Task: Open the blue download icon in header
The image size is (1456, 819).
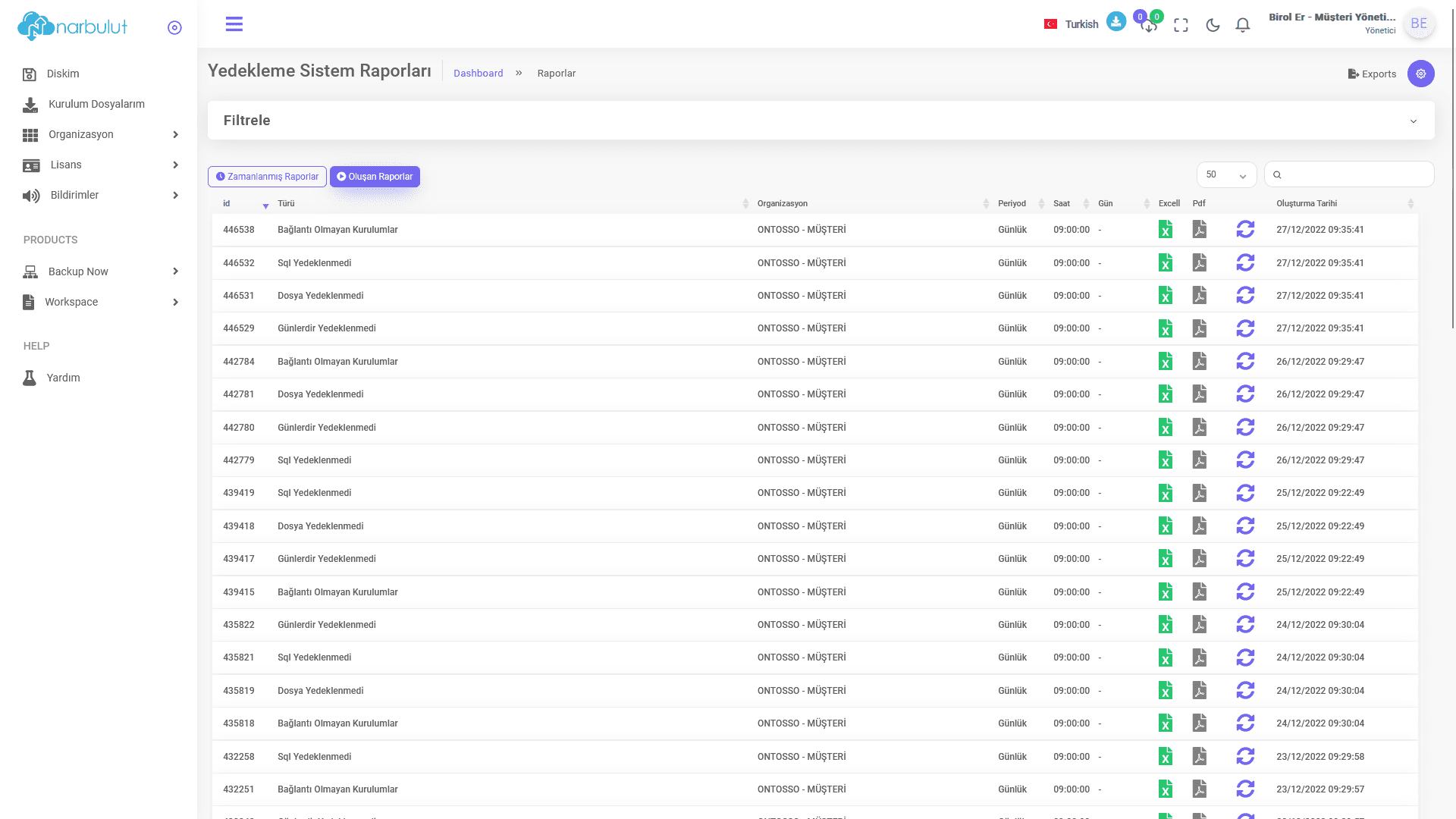Action: pos(1116,22)
